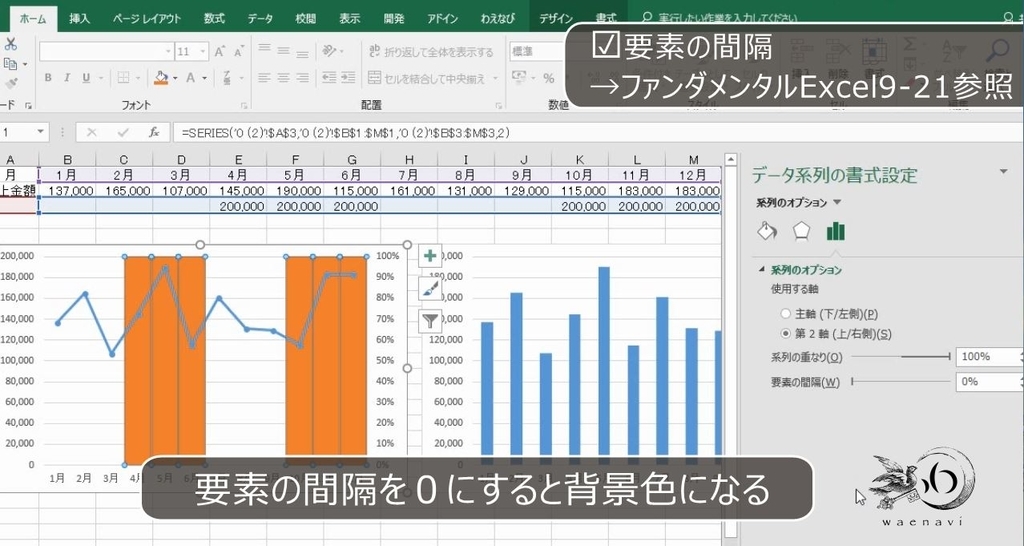Toggle Bold formatting
The height and width of the screenshot is (546, 1024).
pos(48,78)
